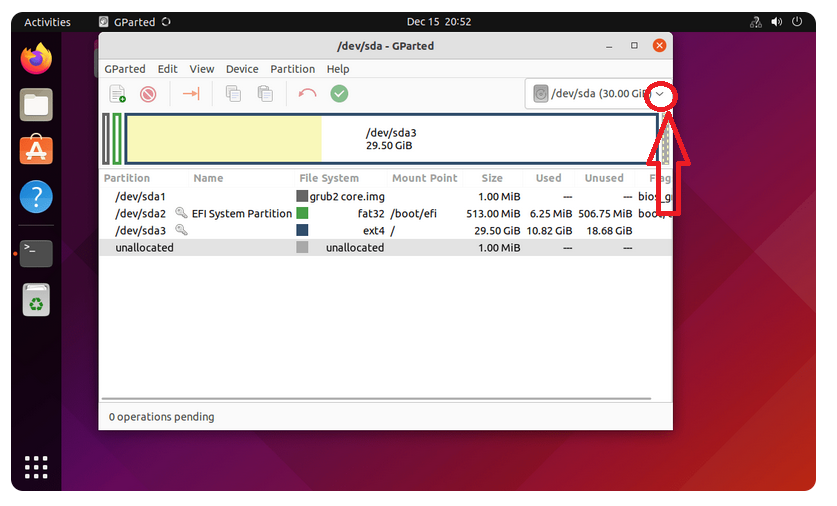Open Ubuntu Software from the dock
This screenshot has height=506, width=837.
(36, 150)
